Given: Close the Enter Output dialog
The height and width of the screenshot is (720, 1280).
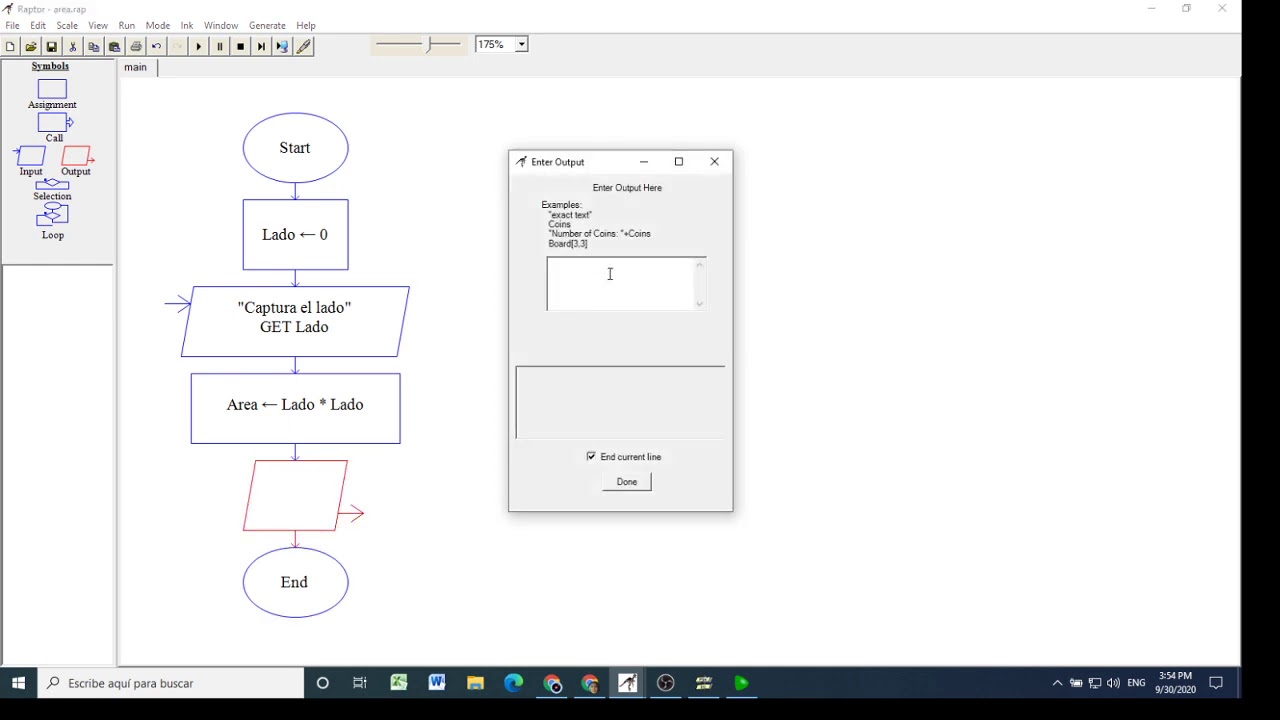Looking at the screenshot, I should pos(714,161).
